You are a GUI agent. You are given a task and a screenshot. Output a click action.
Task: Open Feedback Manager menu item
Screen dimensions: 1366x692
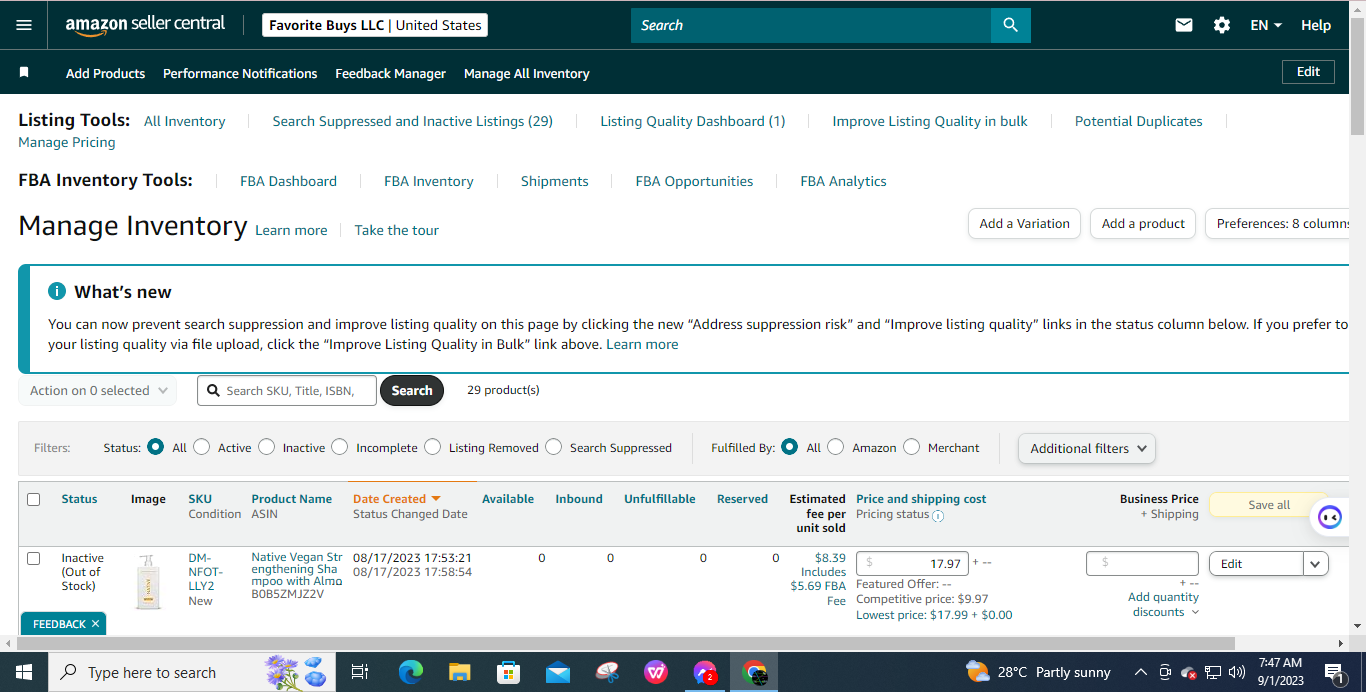tap(390, 73)
